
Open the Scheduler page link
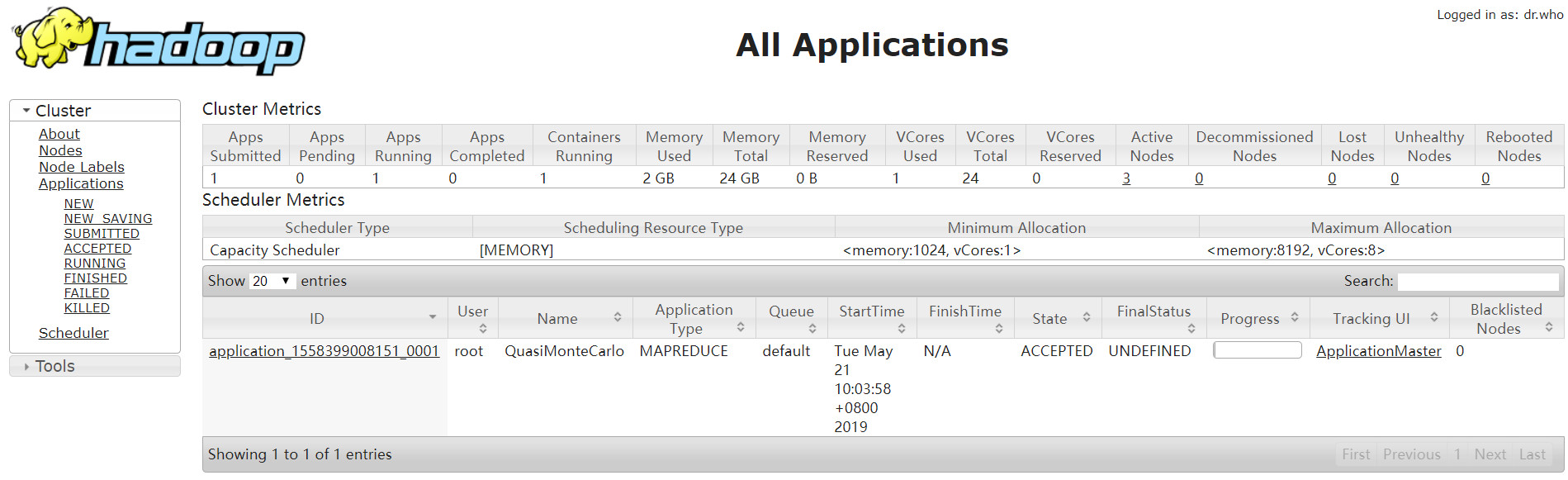[x=73, y=333]
